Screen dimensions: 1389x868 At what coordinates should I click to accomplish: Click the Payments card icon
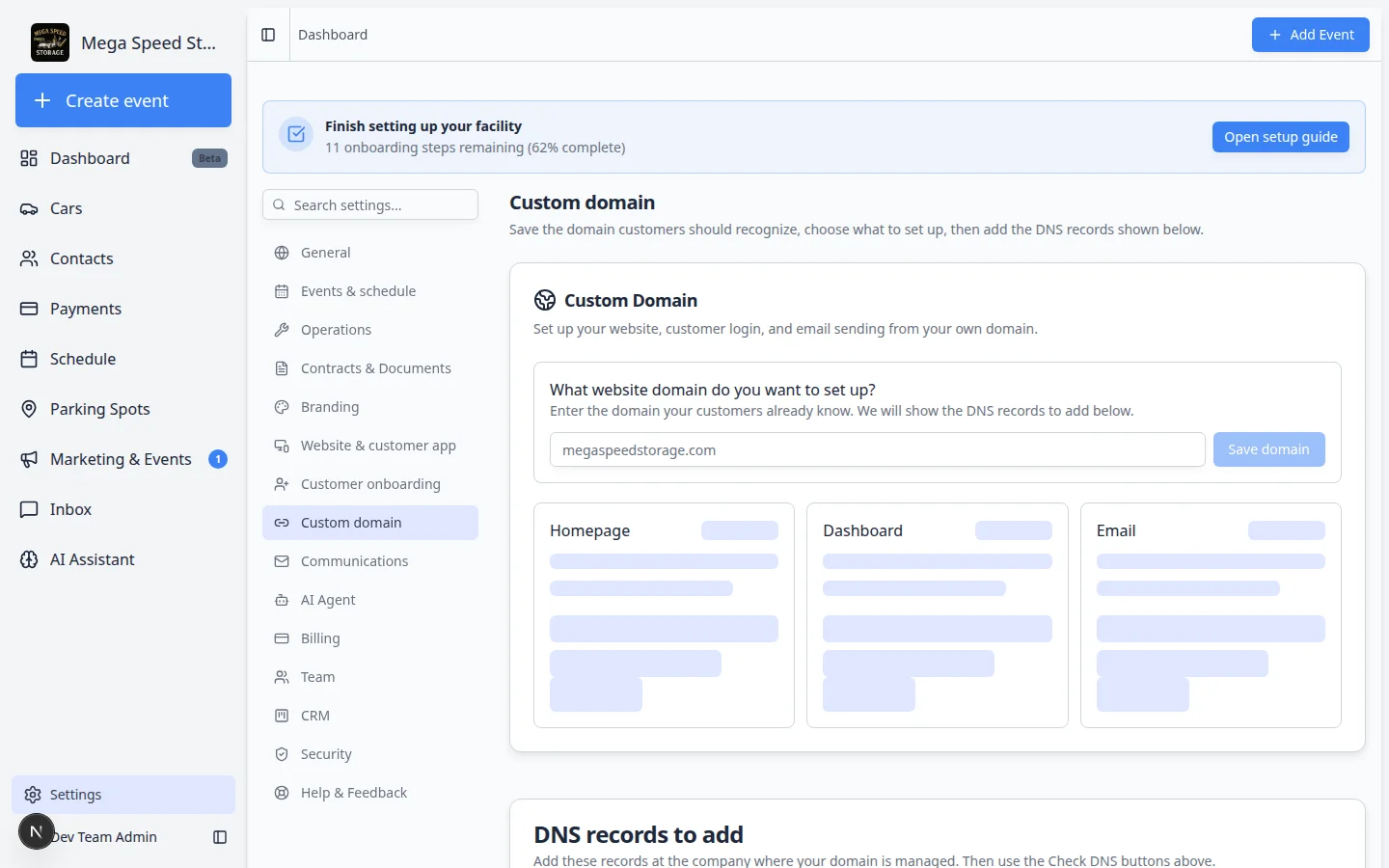(29, 309)
